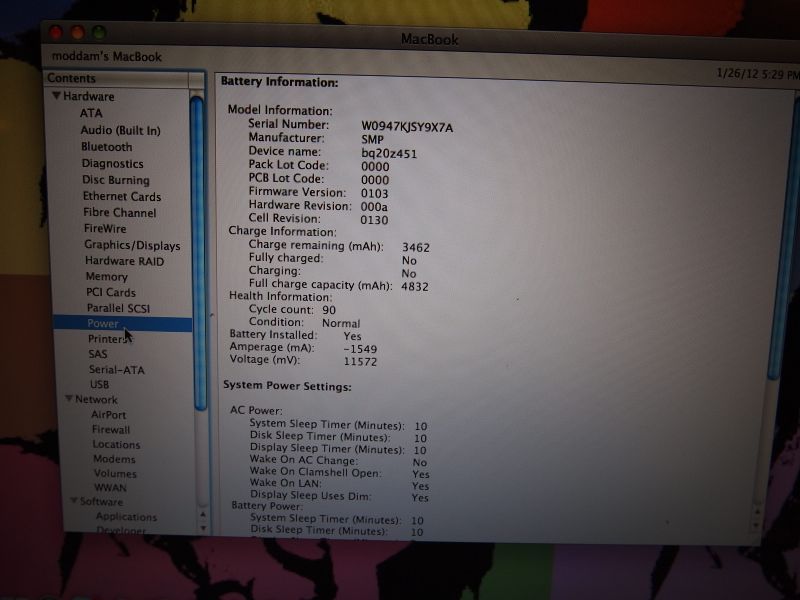Click Battery Information heading
800x600 pixels.
click(x=280, y=82)
